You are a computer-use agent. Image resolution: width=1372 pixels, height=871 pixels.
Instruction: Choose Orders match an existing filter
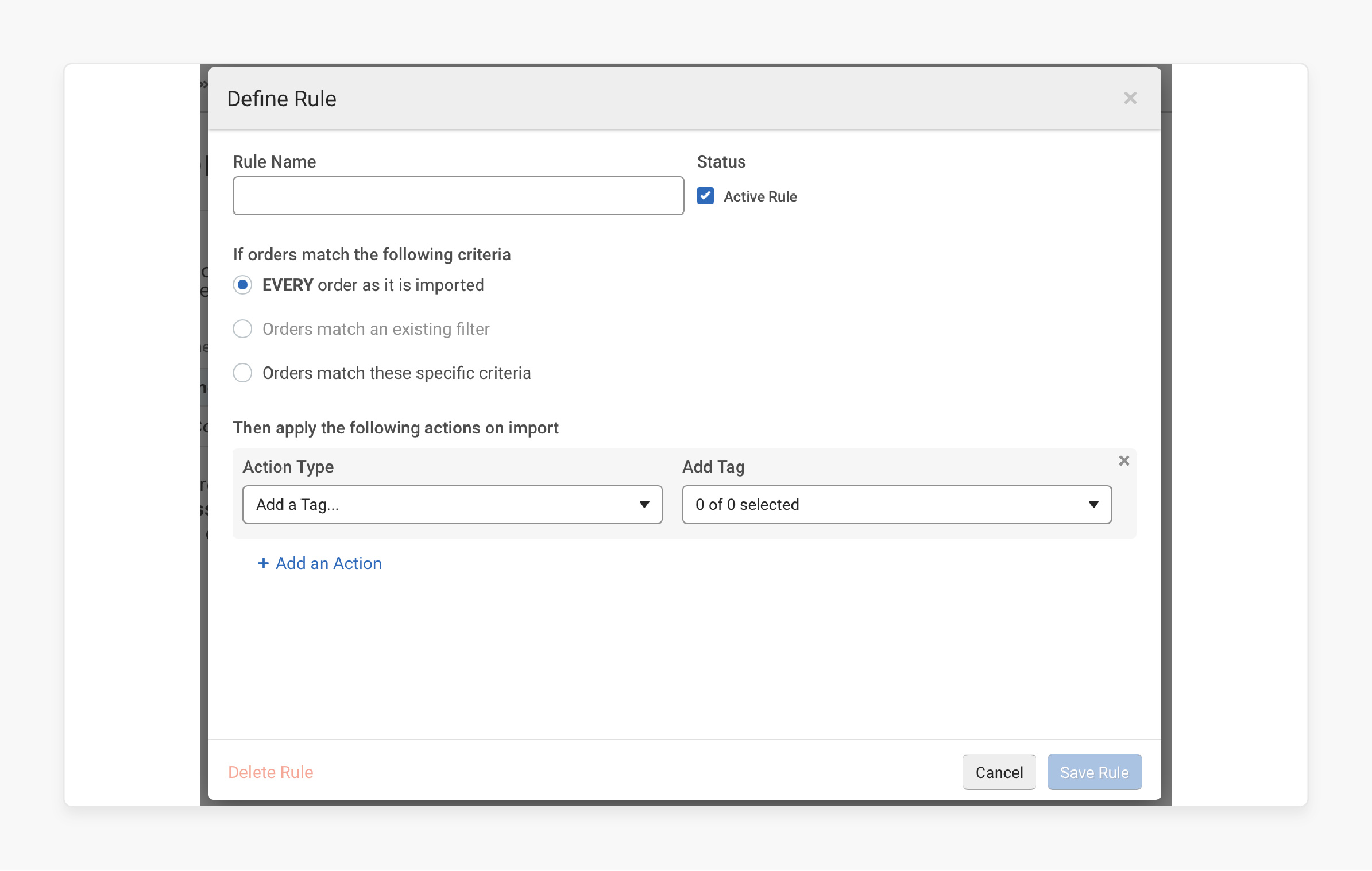point(242,329)
